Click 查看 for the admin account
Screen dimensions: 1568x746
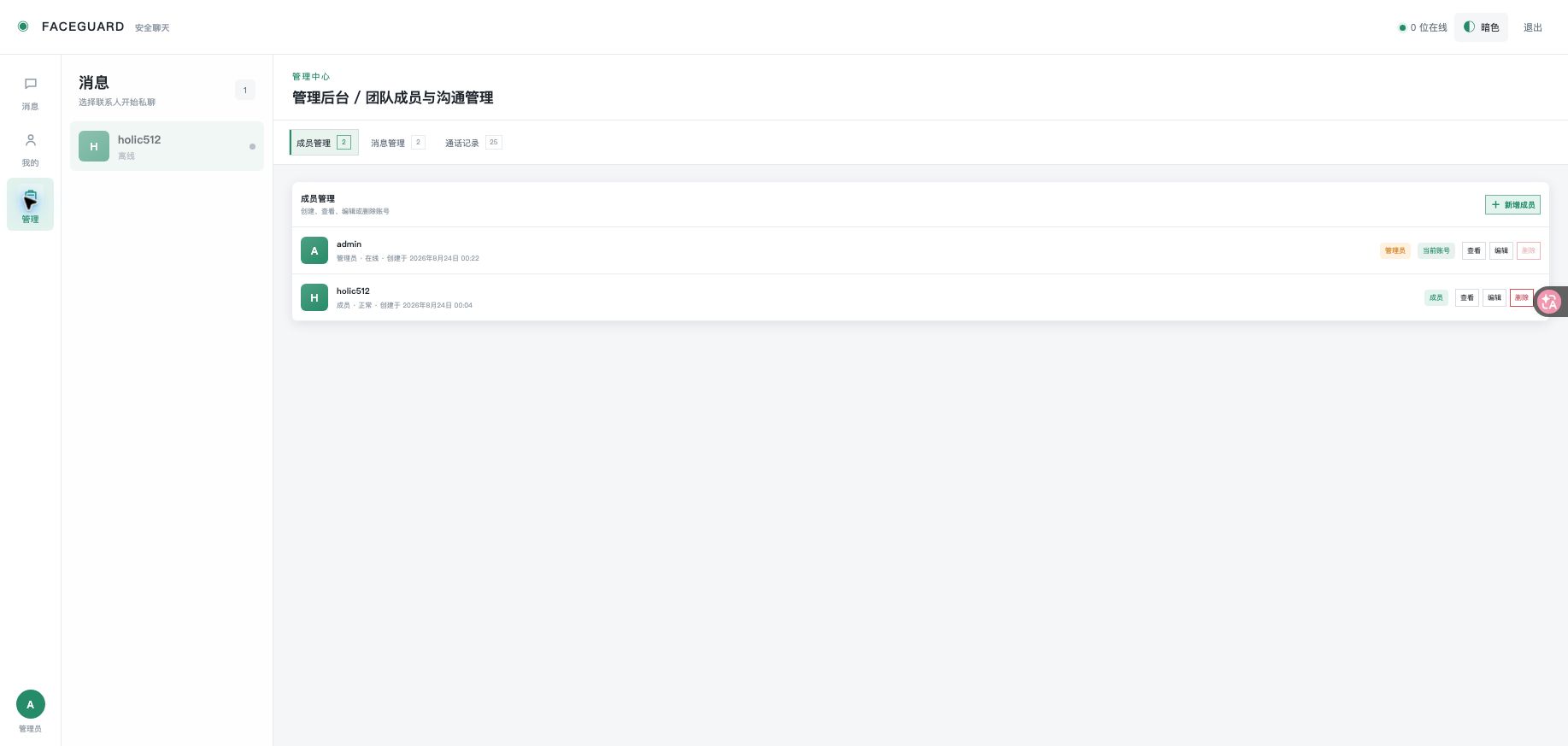(1473, 250)
